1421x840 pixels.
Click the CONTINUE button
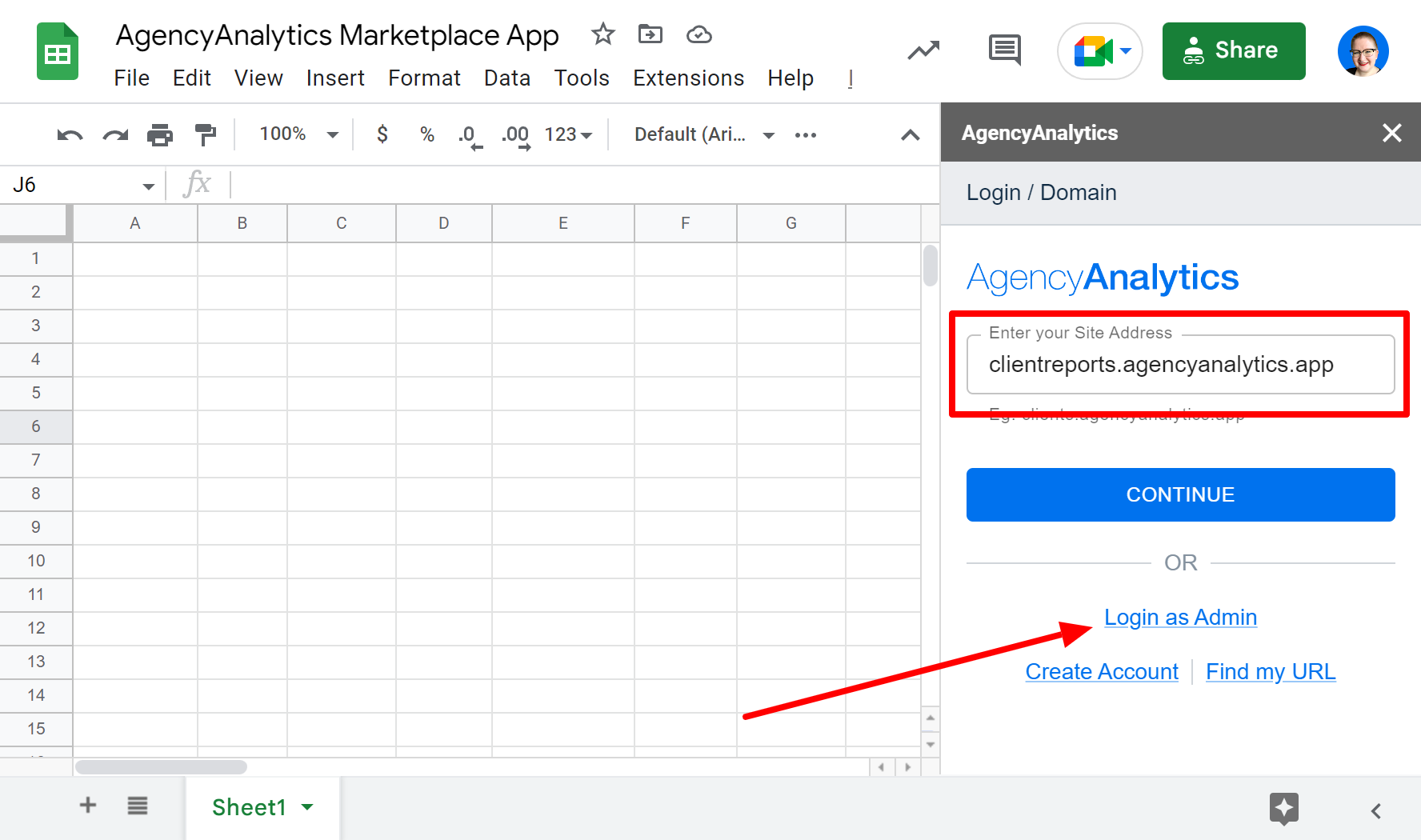click(1180, 494)
